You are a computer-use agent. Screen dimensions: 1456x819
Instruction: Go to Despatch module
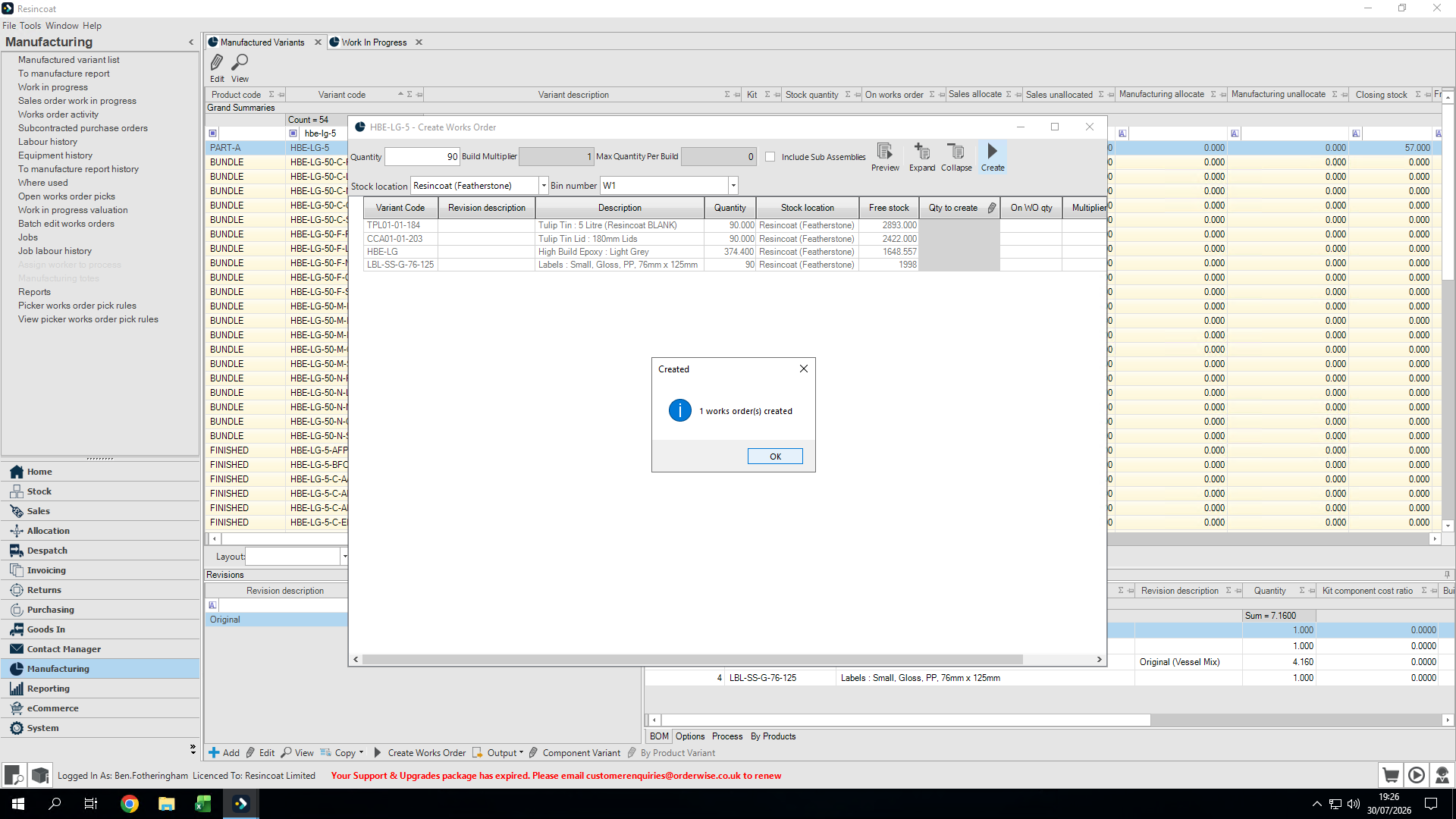click(100, 551)
